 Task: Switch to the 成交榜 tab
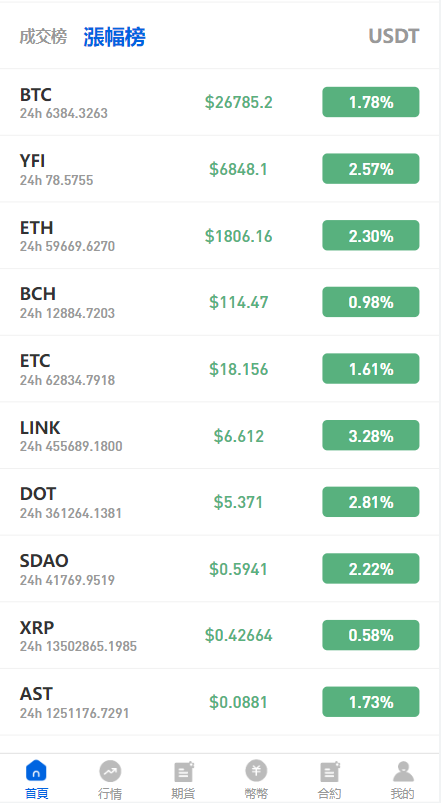(x=44, y=36)
